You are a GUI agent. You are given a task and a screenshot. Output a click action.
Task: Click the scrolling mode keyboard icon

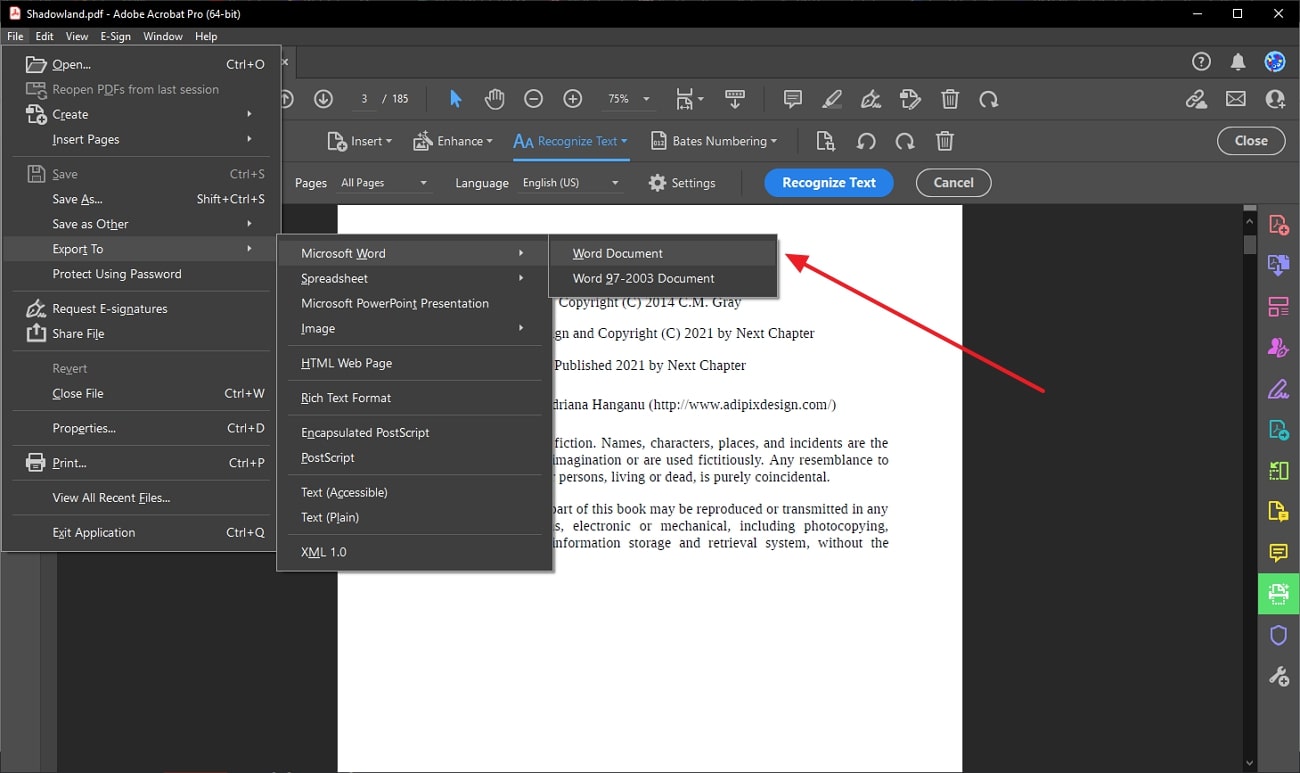pyautogui.click(x=735, y=99)
